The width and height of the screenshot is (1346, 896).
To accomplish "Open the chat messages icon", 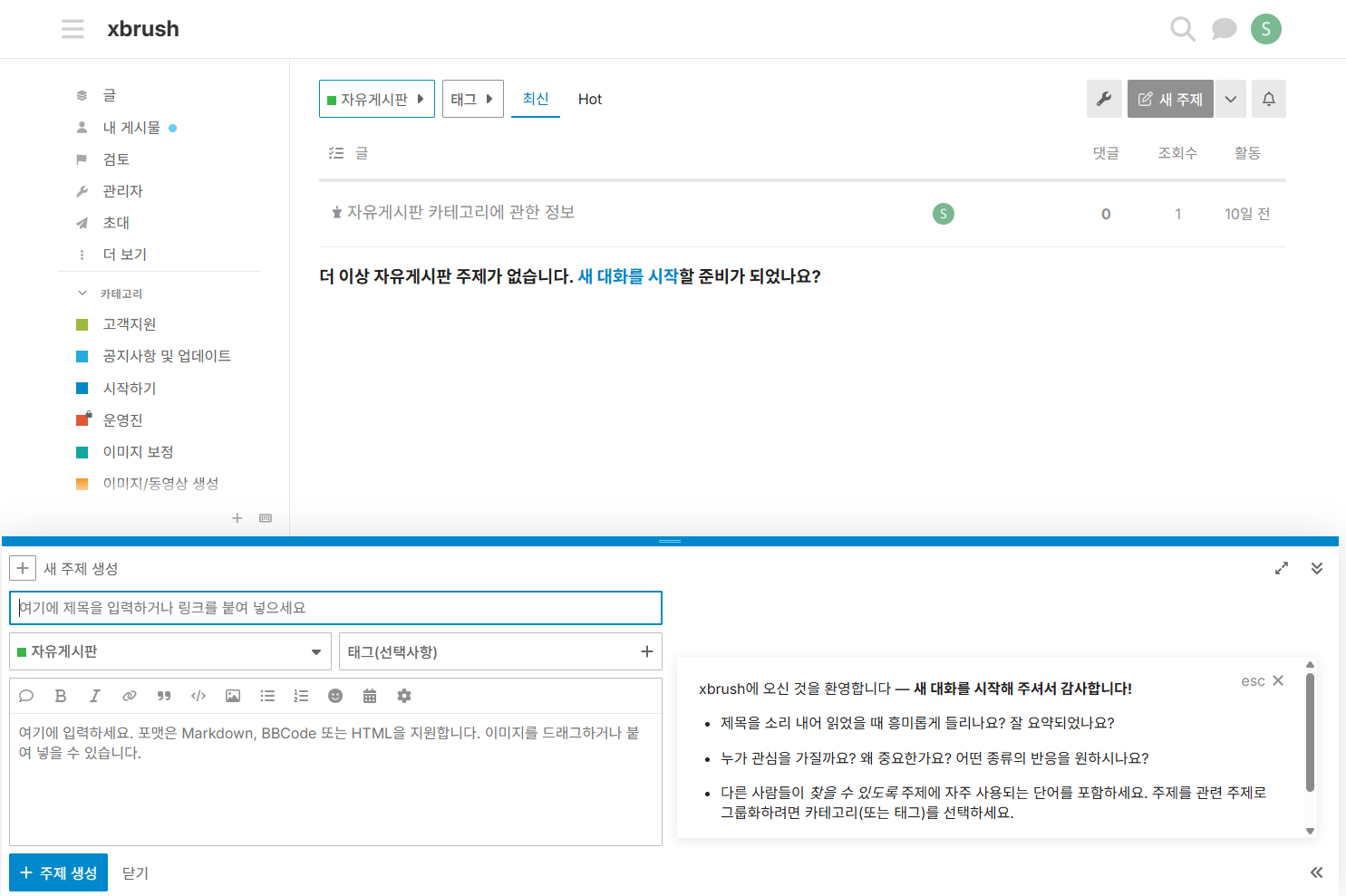I will (x=1224, y=29).
